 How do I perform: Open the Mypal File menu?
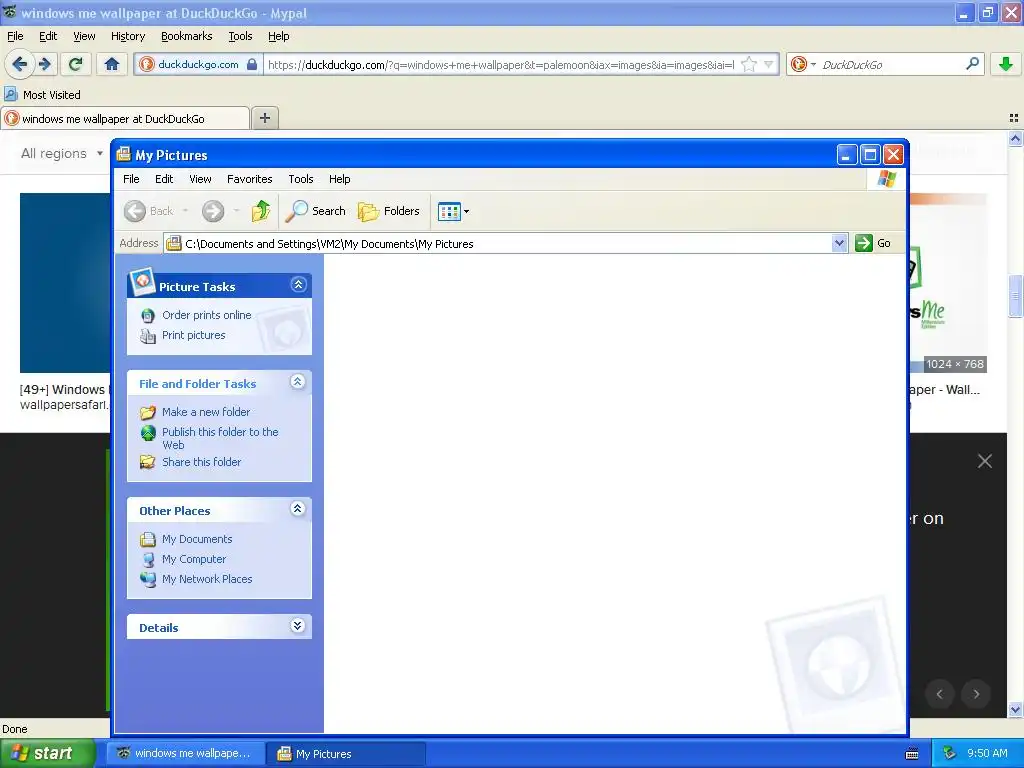pyautogui.click(x=15, y=36)
